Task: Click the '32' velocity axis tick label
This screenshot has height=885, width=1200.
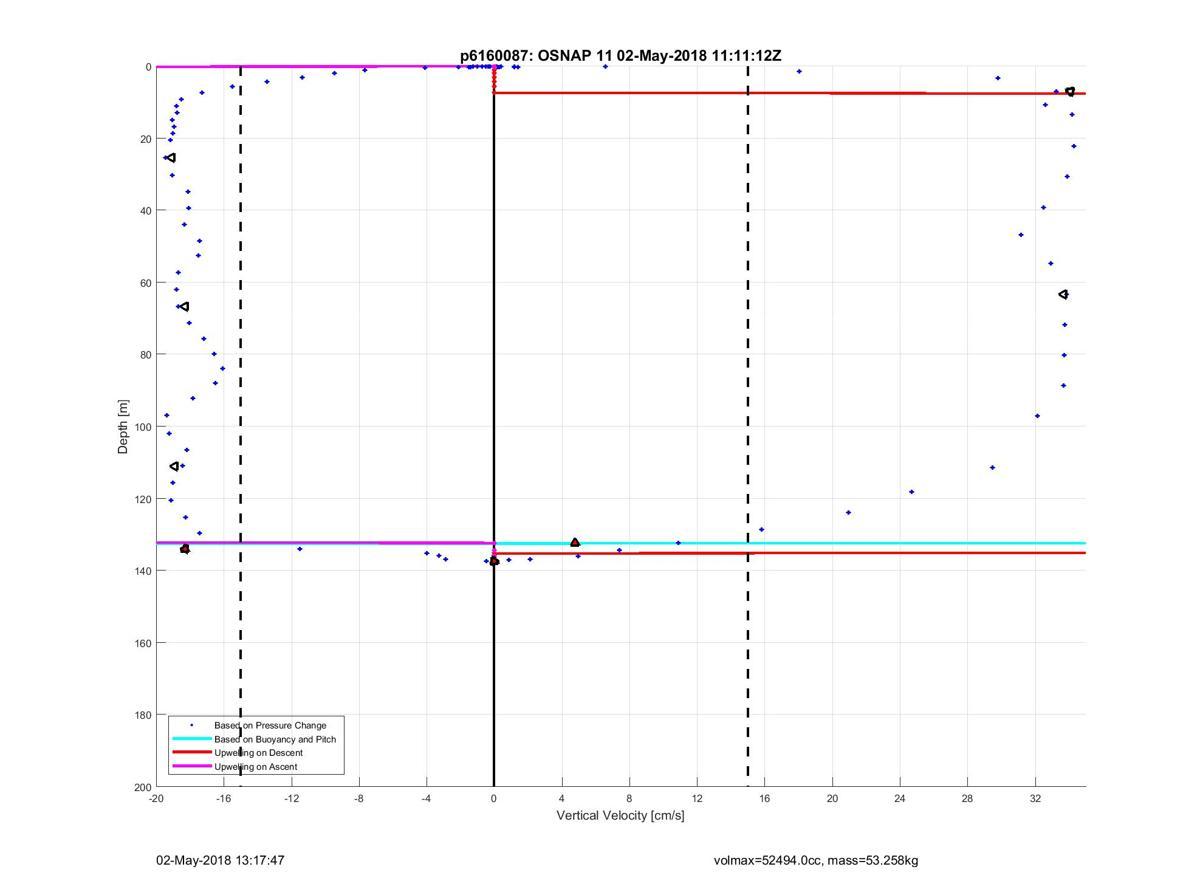Action: 1035,799
